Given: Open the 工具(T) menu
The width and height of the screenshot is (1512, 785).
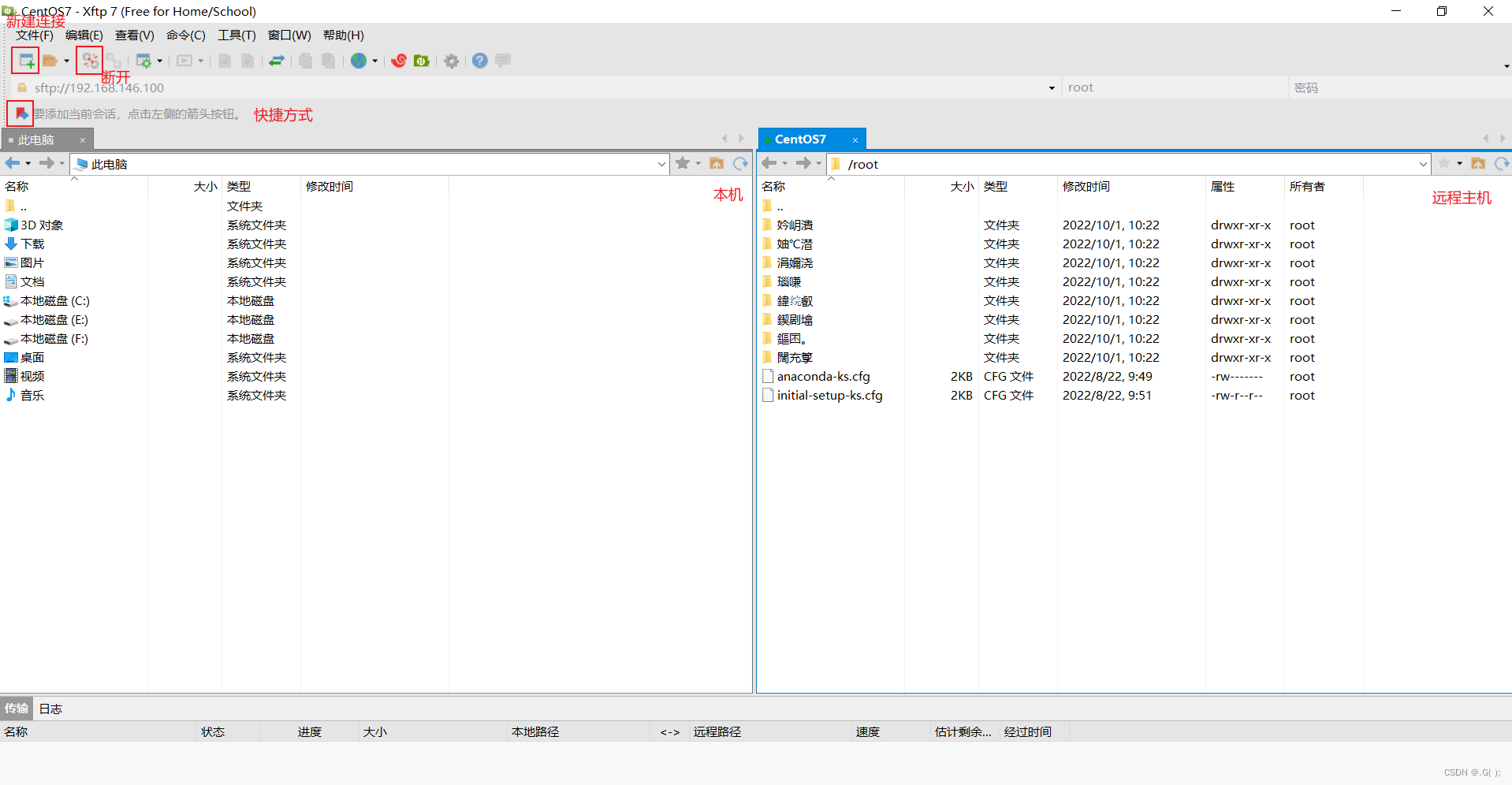Looking at the screenshot, I should tap(236, 35).
